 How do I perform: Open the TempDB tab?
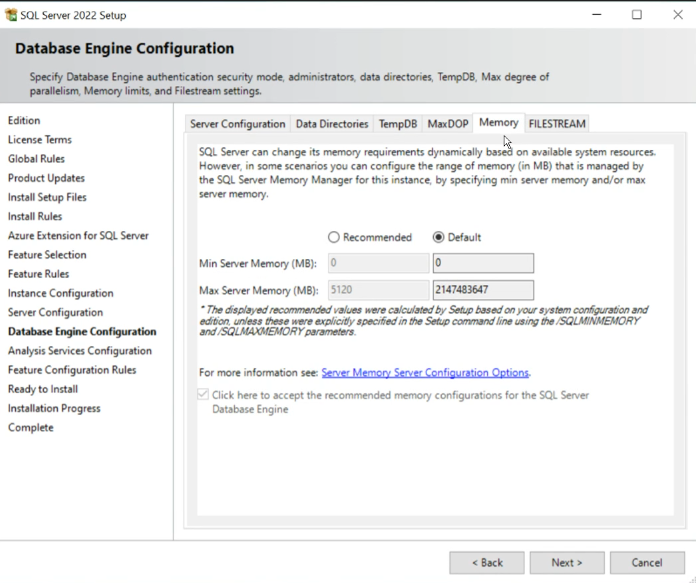(x=398, y=124)
